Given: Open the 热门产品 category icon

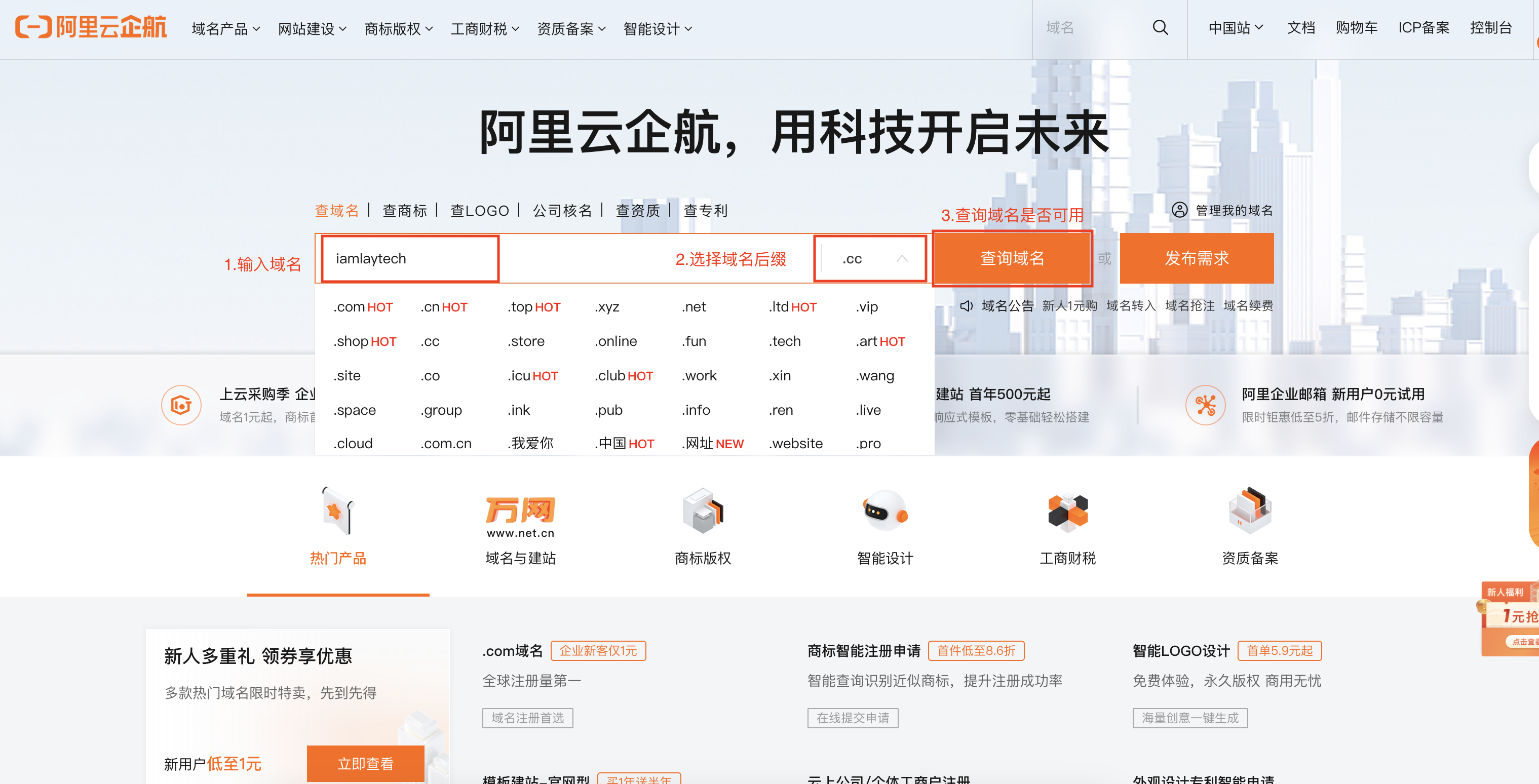Looking at the screenshot, I should tap(338, 511).
